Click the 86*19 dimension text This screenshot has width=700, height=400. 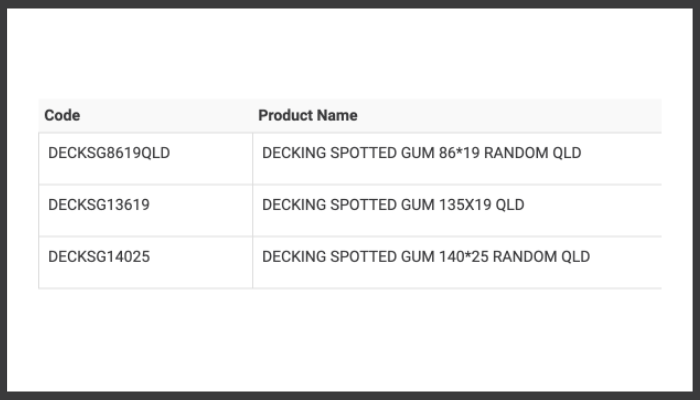pyautogui.click(x=459, y=153)
